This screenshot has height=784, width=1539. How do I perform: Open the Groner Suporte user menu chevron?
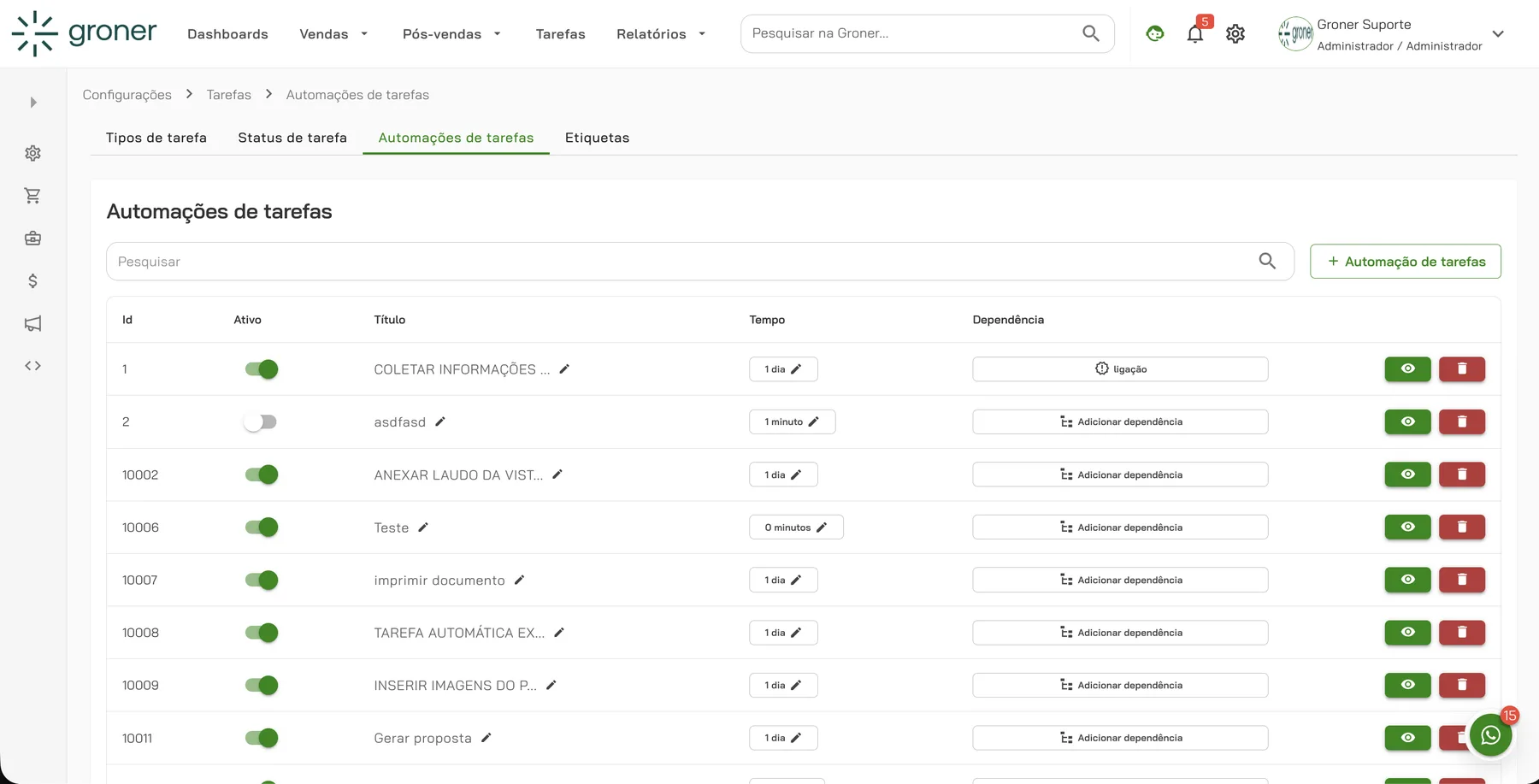point(1498,34)
